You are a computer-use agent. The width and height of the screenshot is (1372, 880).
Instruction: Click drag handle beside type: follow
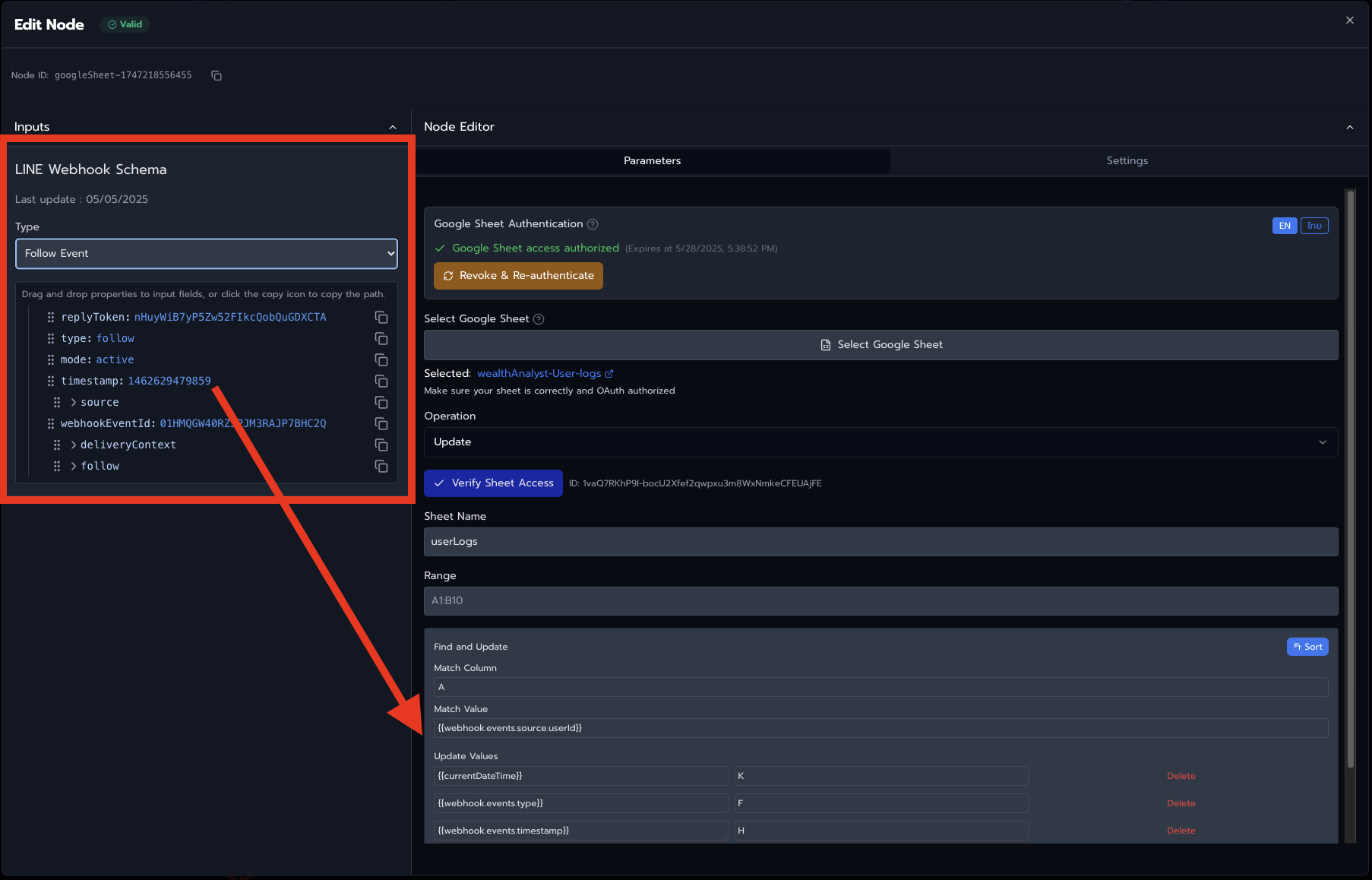click(51, 339)
